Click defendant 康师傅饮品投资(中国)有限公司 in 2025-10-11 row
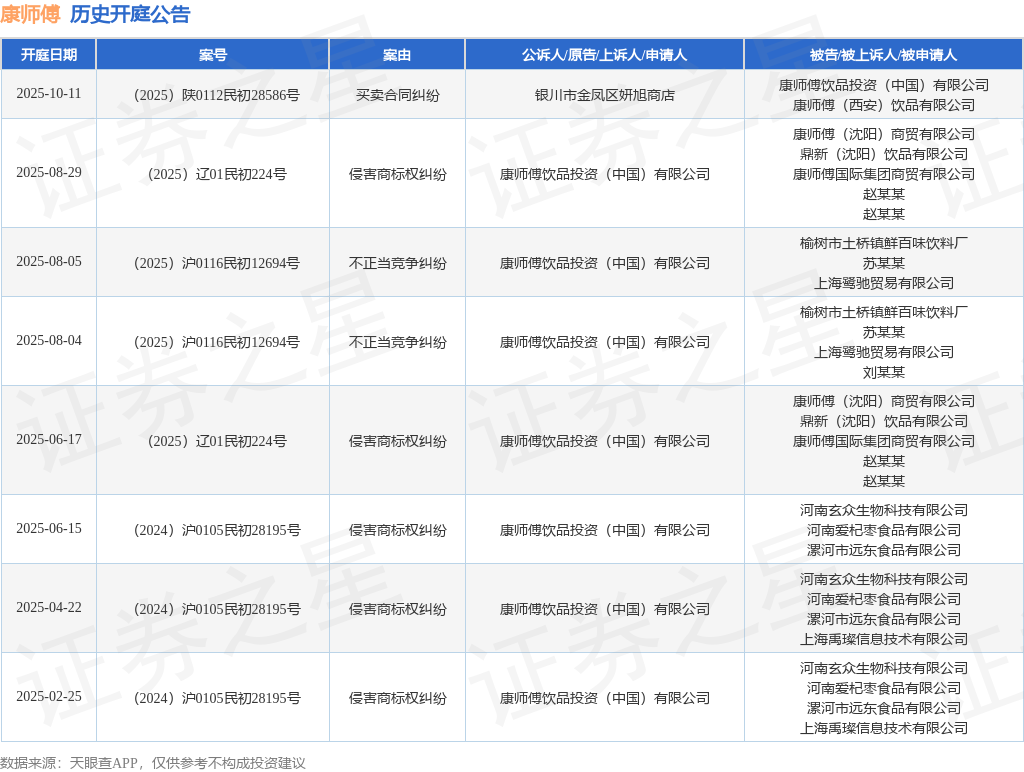Viewport: 1024px width, 772px height. coord(884,86)
